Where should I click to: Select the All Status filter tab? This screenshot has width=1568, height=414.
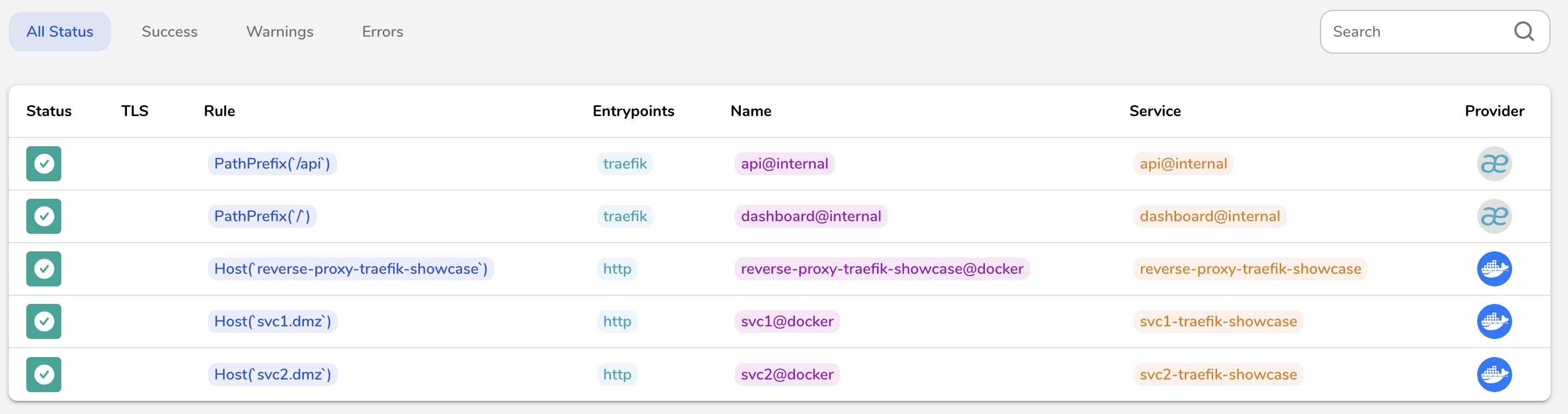tap(60, 32)
